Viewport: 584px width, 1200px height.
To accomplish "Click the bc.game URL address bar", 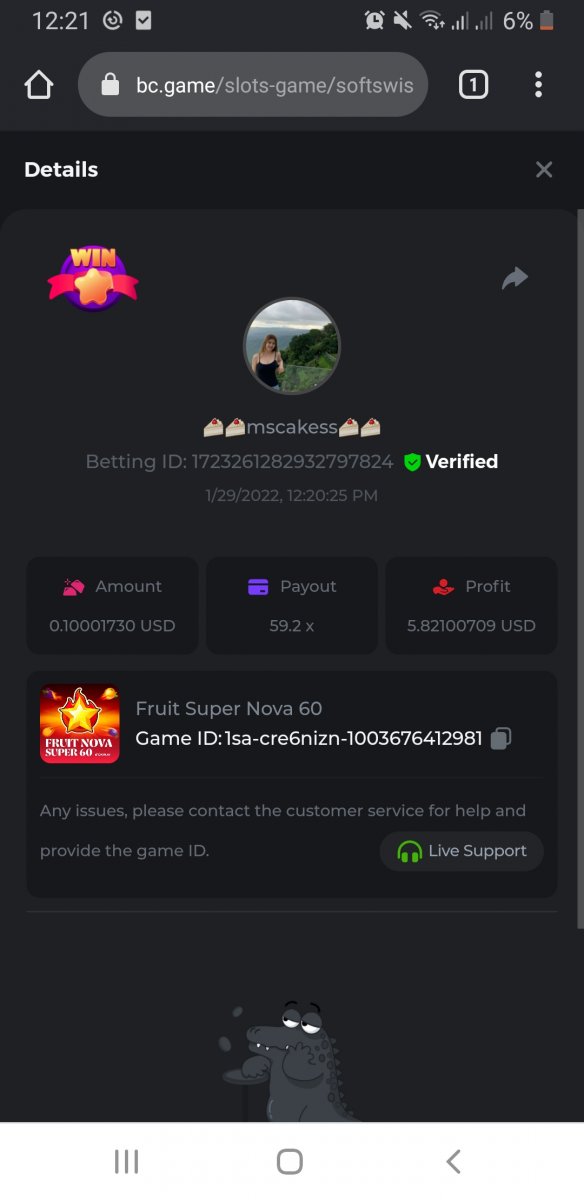I will pyautogui.click(x=253, y=85).
